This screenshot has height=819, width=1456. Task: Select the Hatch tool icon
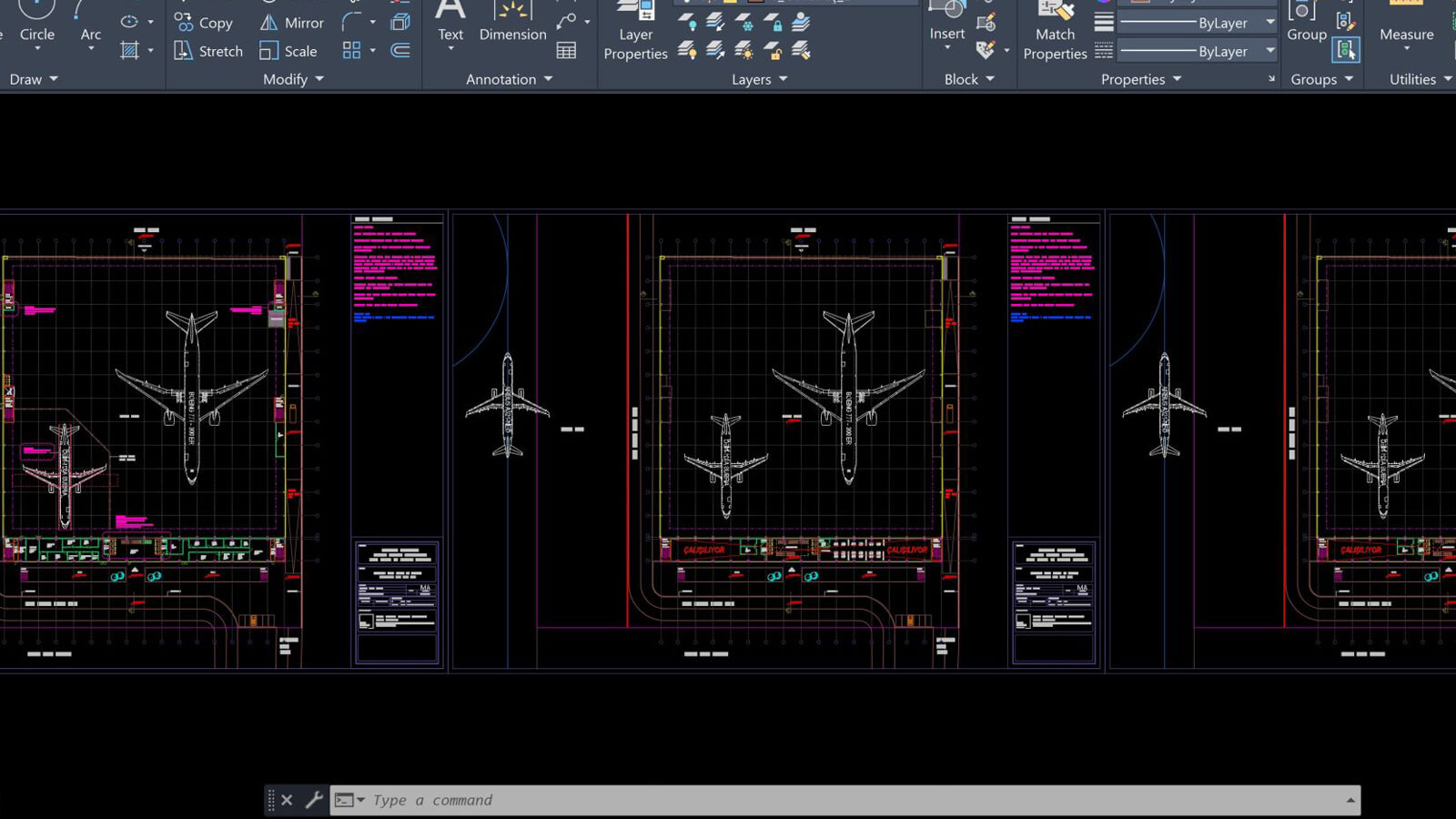(130, 50)
